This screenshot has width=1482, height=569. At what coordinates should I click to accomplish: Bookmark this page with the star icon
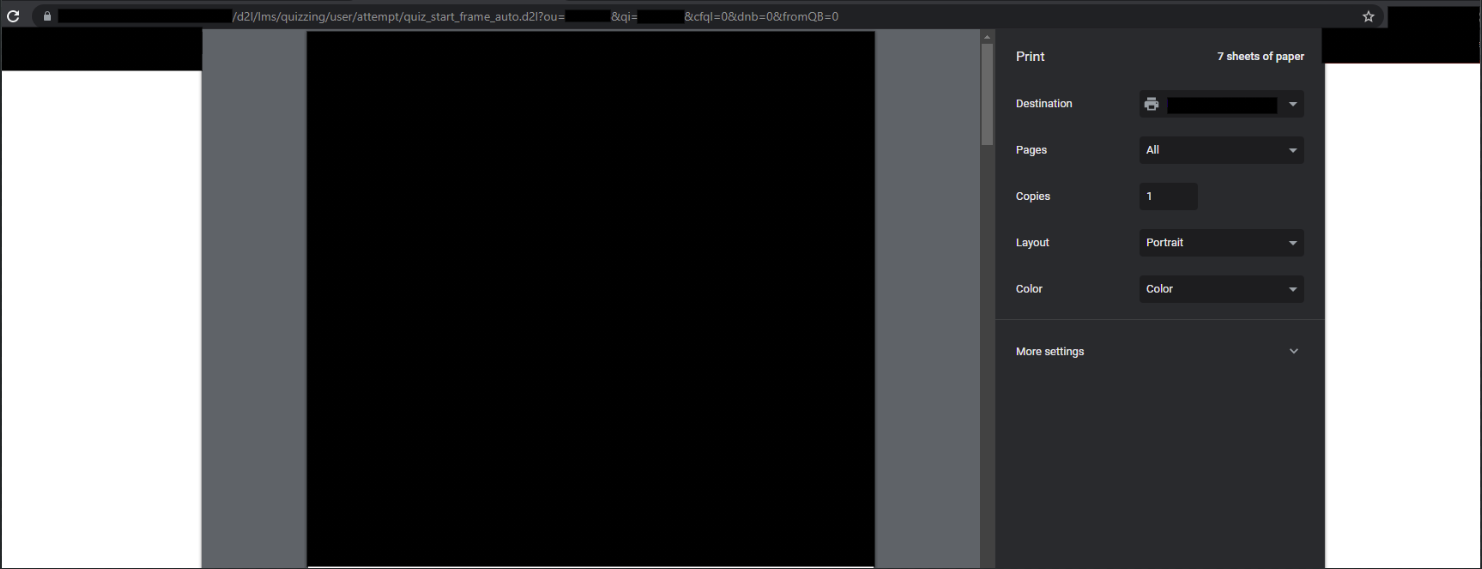point(1368,17)
